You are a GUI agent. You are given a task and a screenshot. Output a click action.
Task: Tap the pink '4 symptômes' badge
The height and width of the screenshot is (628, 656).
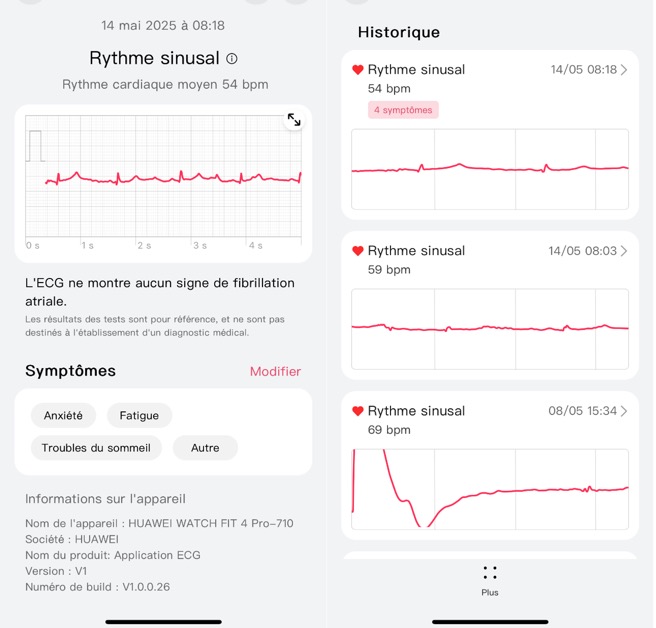coord(403,110)
